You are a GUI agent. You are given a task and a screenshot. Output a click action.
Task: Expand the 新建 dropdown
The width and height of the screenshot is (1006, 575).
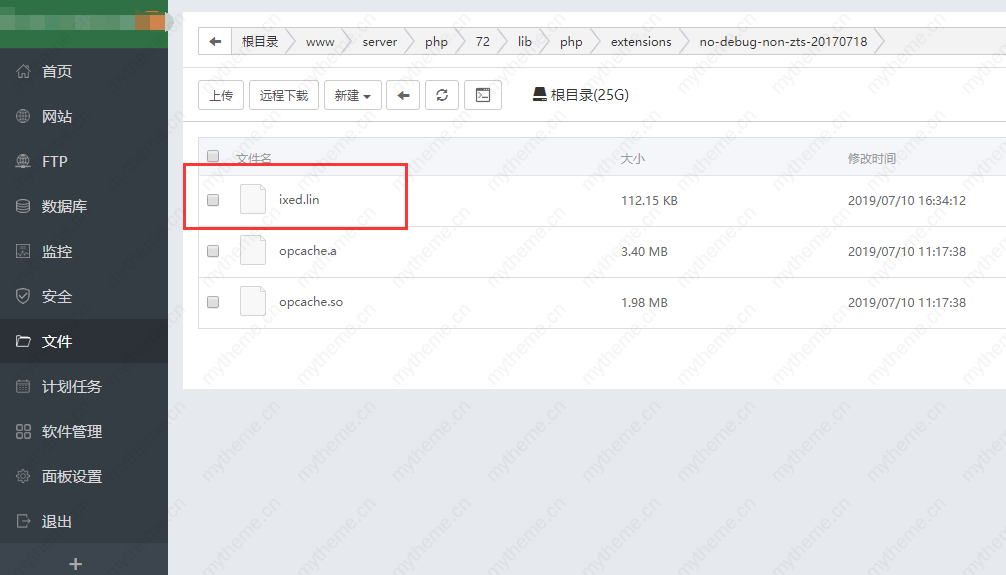pos(352,95)
